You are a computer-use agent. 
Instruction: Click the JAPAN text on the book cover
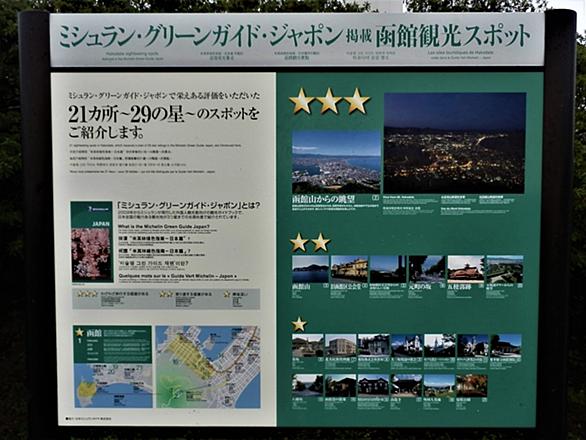pyautogui.click(x=101, y=224)
